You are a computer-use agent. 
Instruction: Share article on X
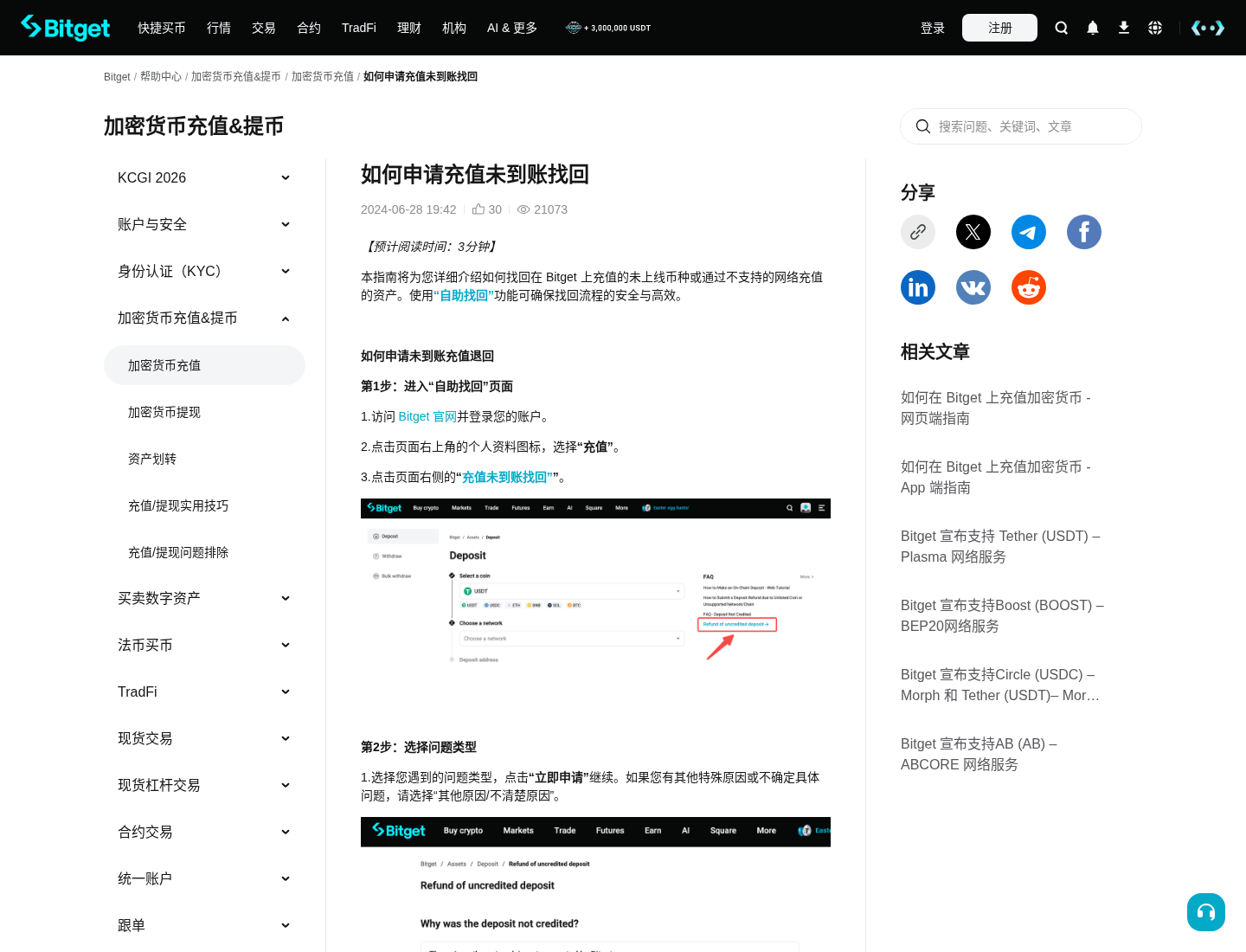[x=973, y=232]
